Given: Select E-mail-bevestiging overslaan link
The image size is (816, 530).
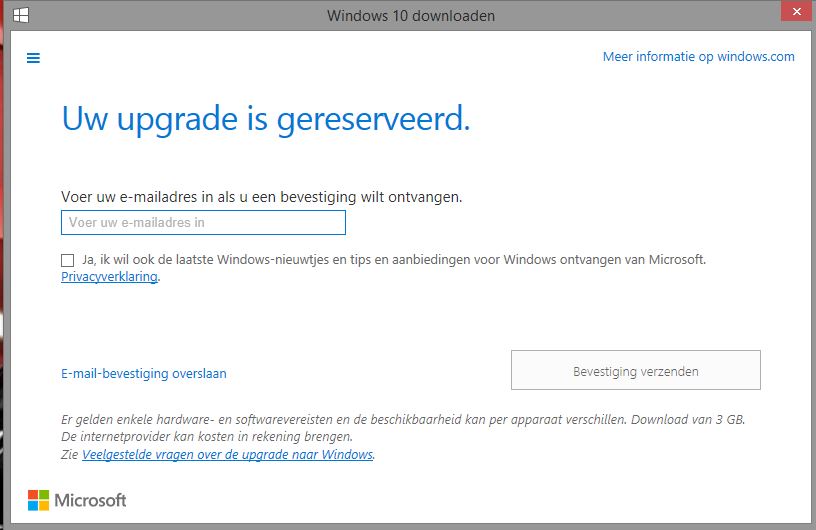Looking at the screenshot, I should point(144,374).
